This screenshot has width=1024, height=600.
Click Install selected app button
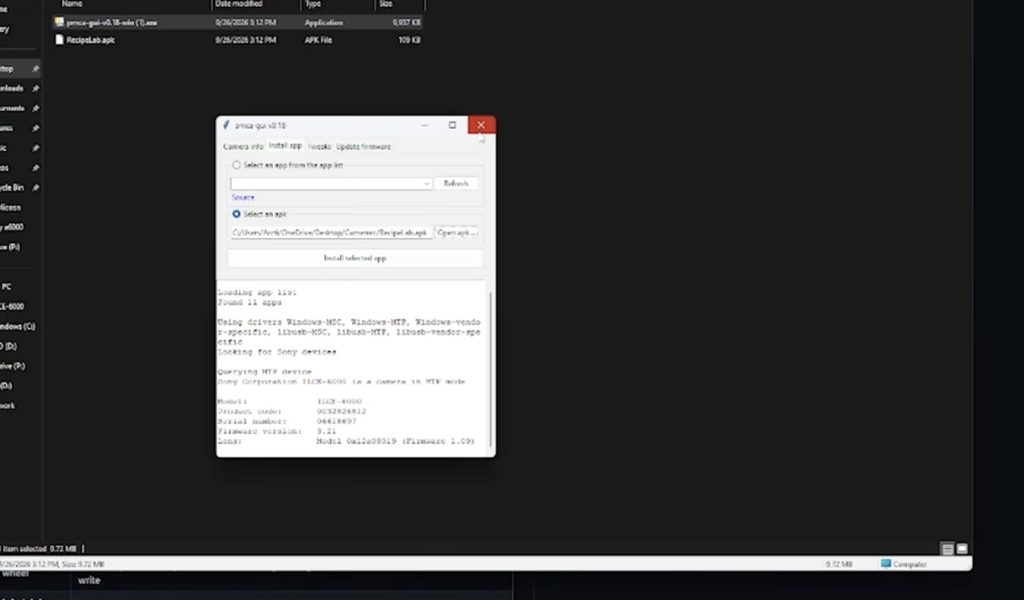coord(355,258)
